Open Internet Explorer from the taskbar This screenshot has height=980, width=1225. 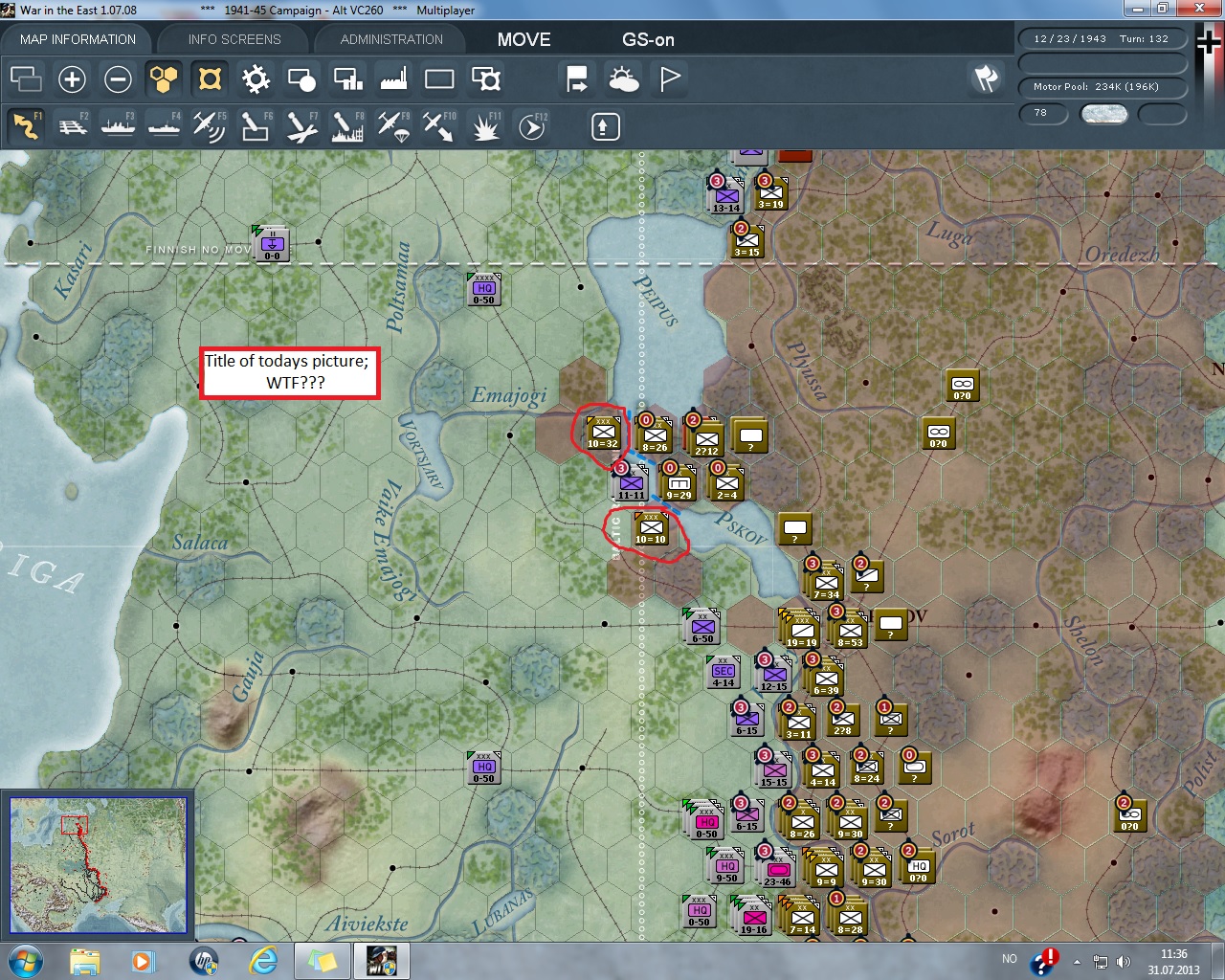click(x=263, y=961)
